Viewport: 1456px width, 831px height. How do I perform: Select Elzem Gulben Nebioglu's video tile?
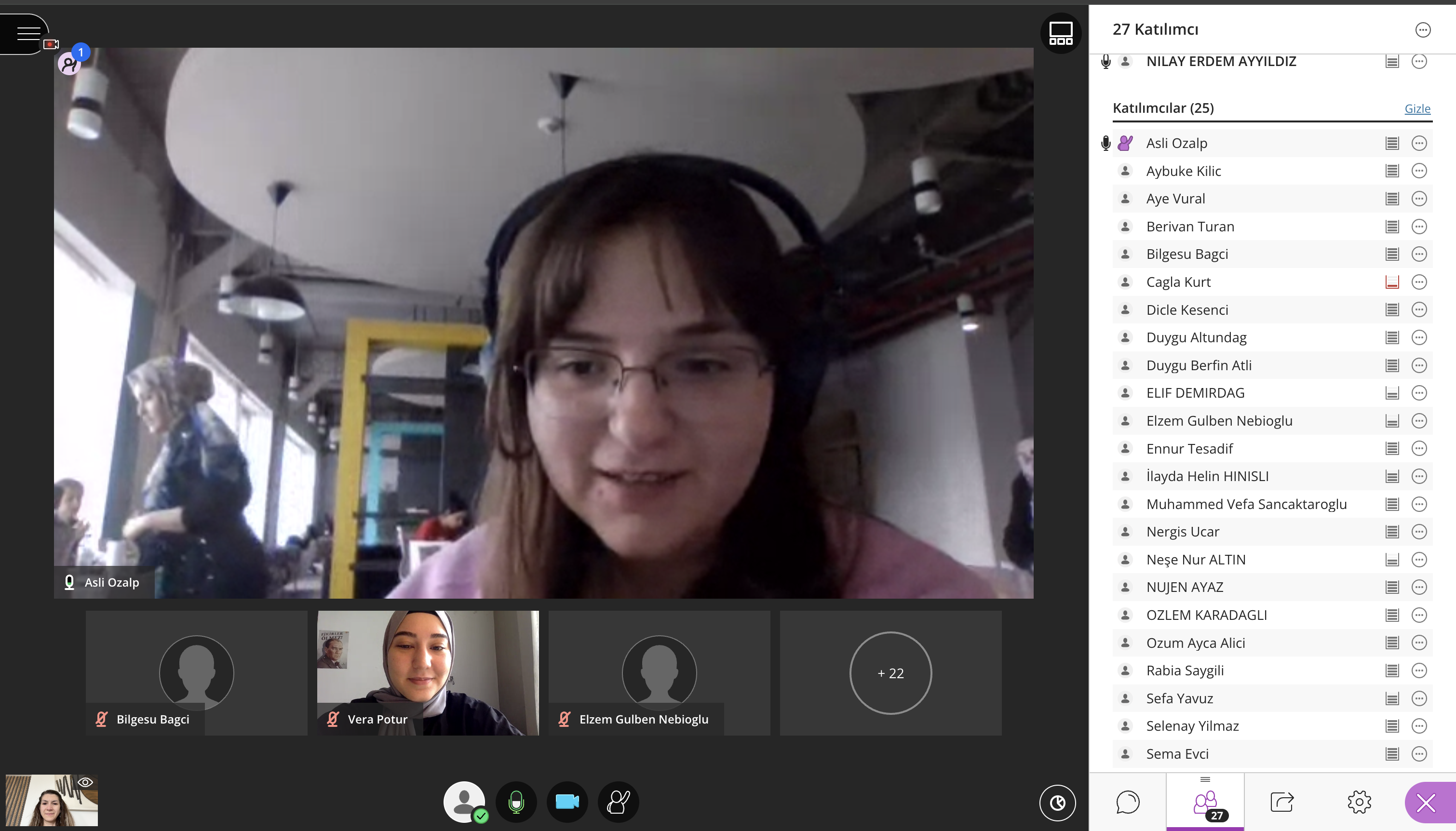click(659, 673)
